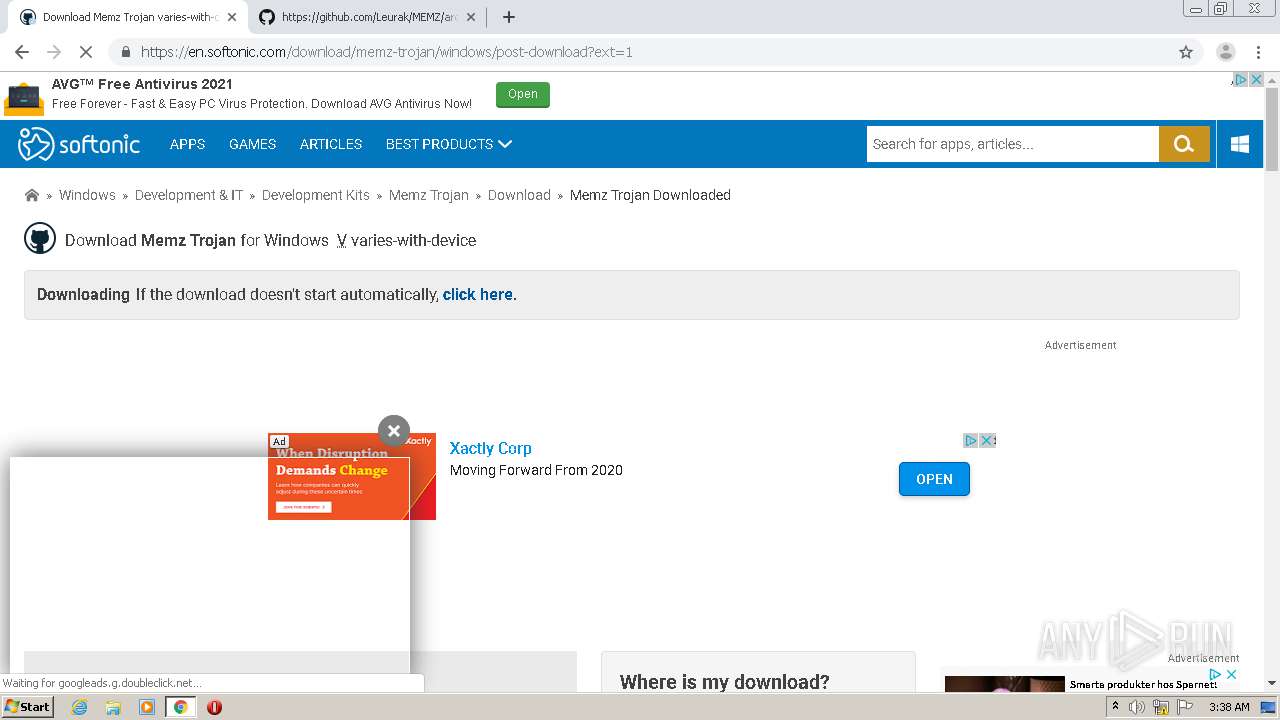Click the blue OPEN ad button

pyautogui.click(x=934, y=479)
